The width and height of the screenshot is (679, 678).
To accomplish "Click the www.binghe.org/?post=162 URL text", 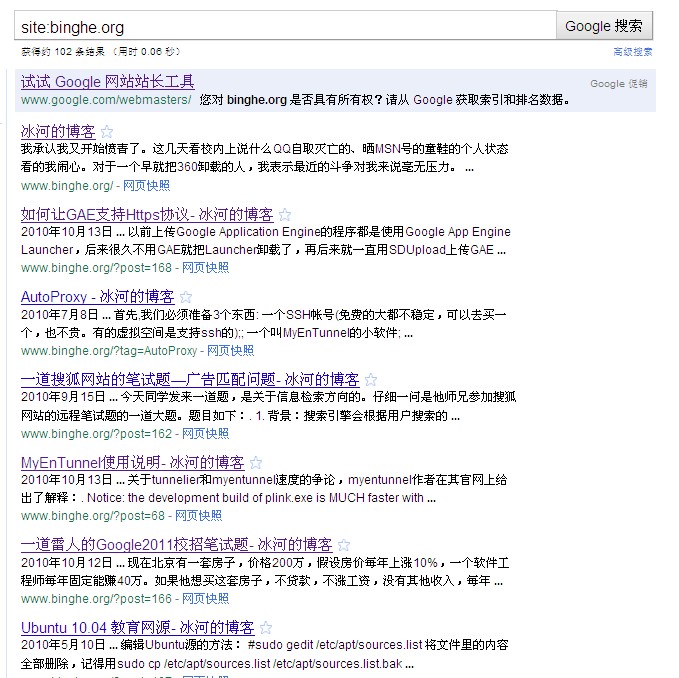I will pos(96,434).
